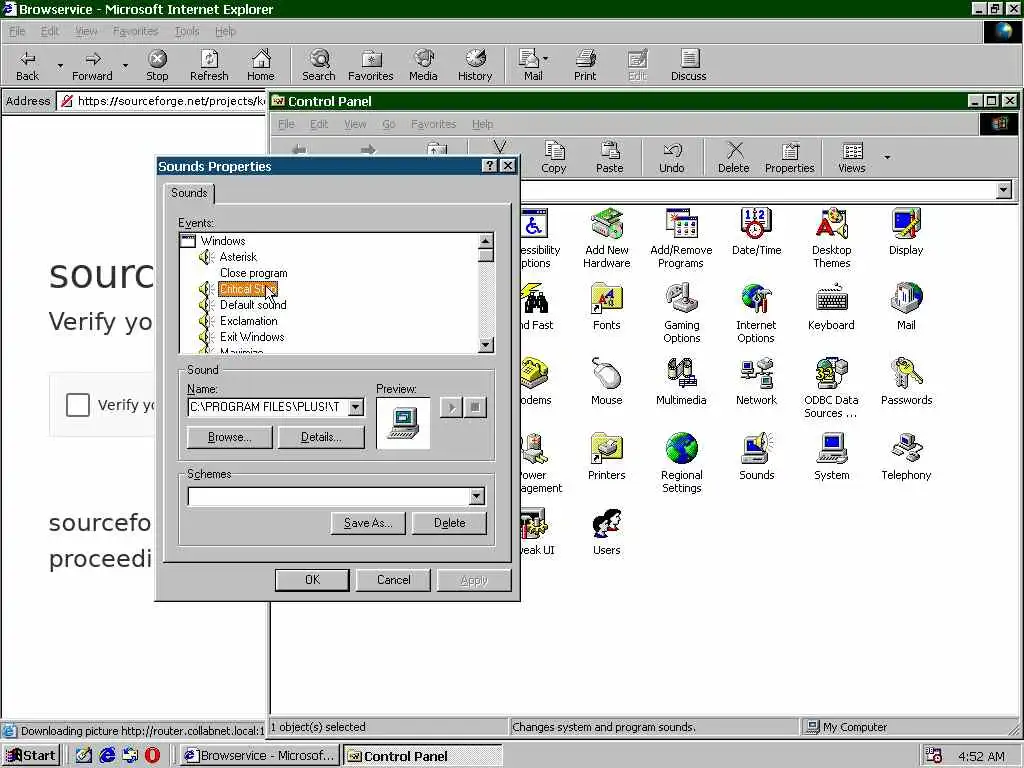Switch to Browservice taskbar button

pos(259,756)
